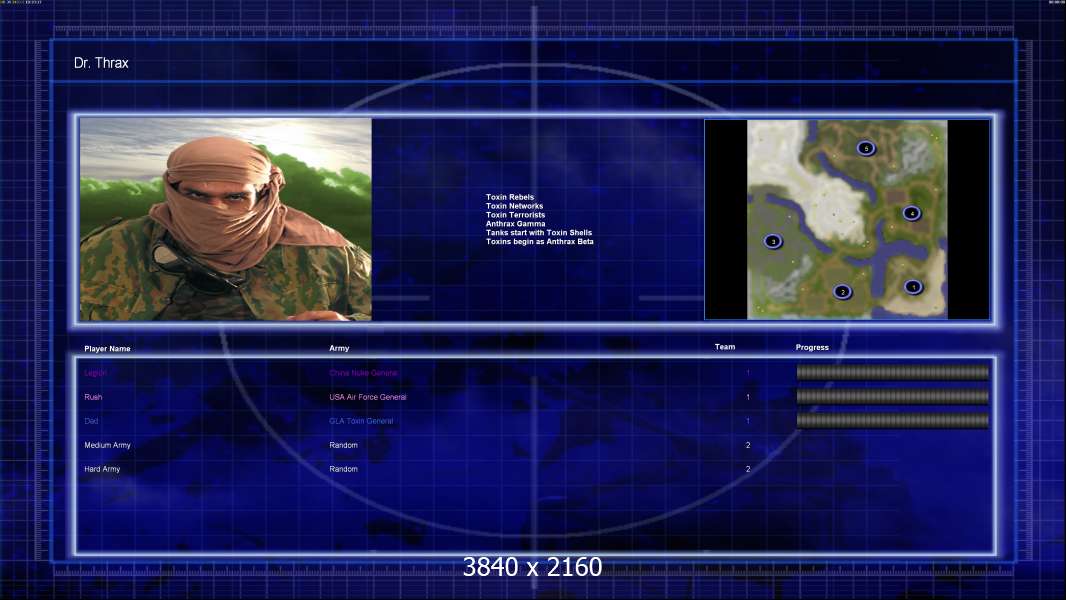
Task: Select the Rush player name
Action: (x=93, y=397)
